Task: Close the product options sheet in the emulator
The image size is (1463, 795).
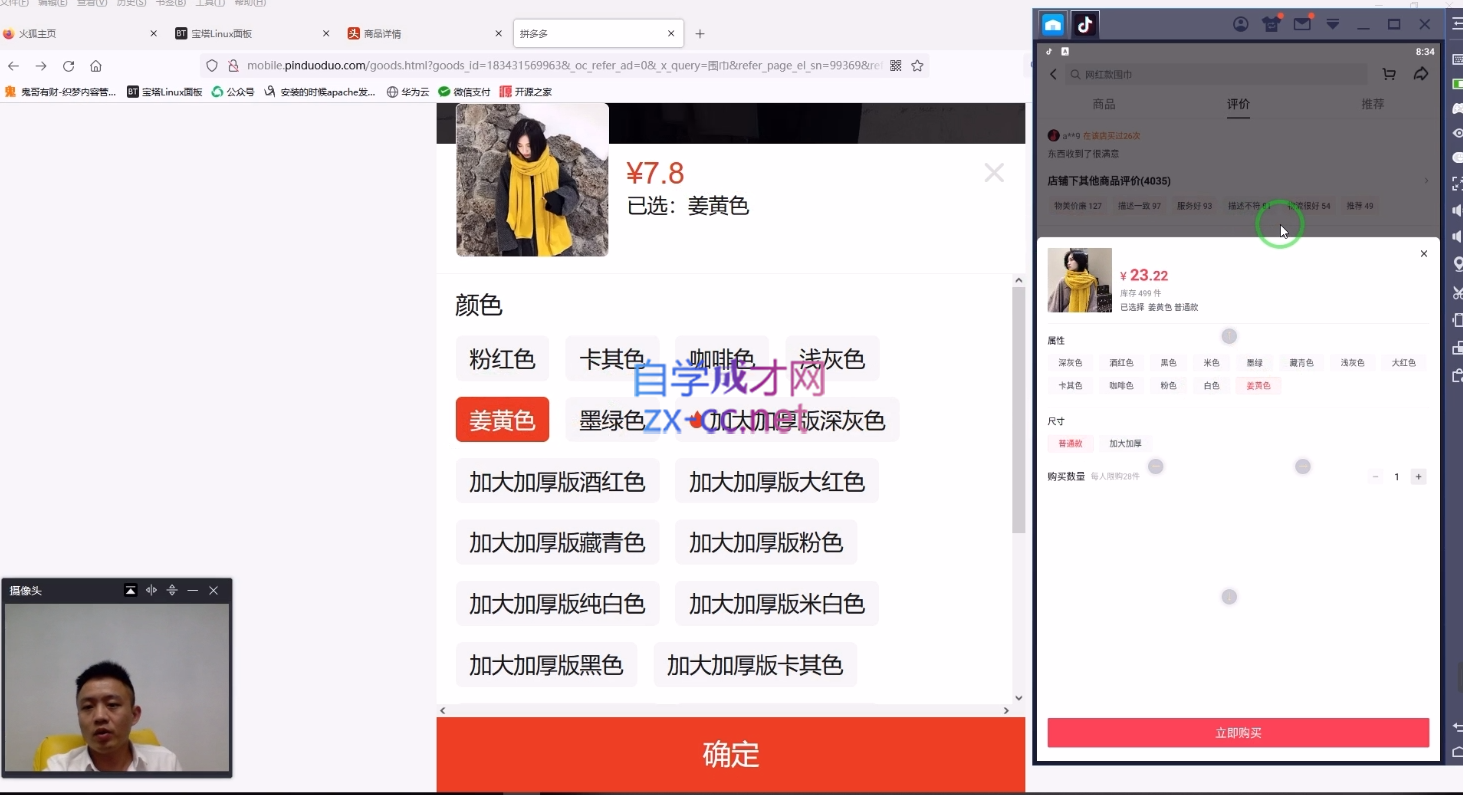Action: click(x=1424, y=254)
